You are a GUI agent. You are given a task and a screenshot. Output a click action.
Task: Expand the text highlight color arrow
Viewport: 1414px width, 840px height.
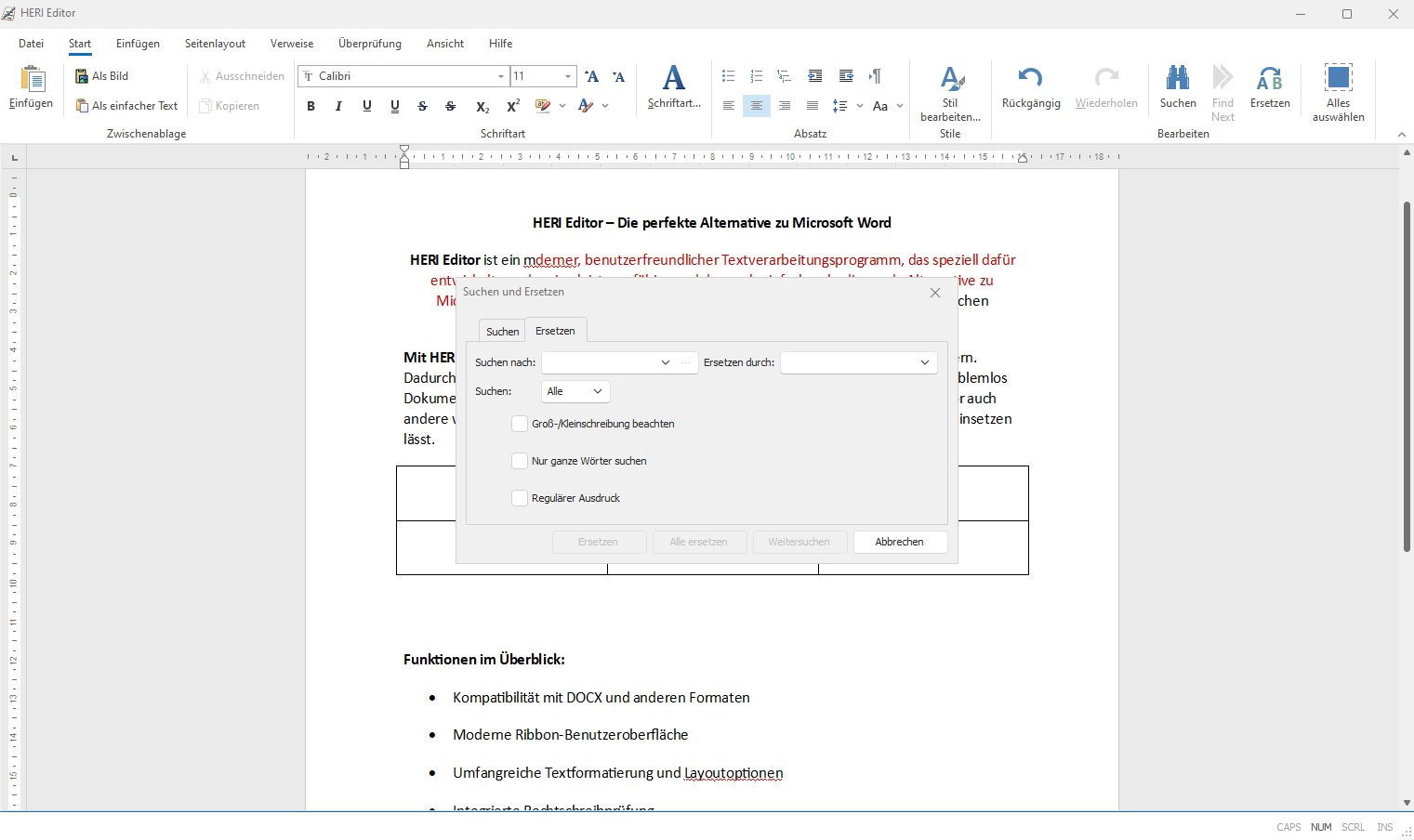[x=562, y=106]
